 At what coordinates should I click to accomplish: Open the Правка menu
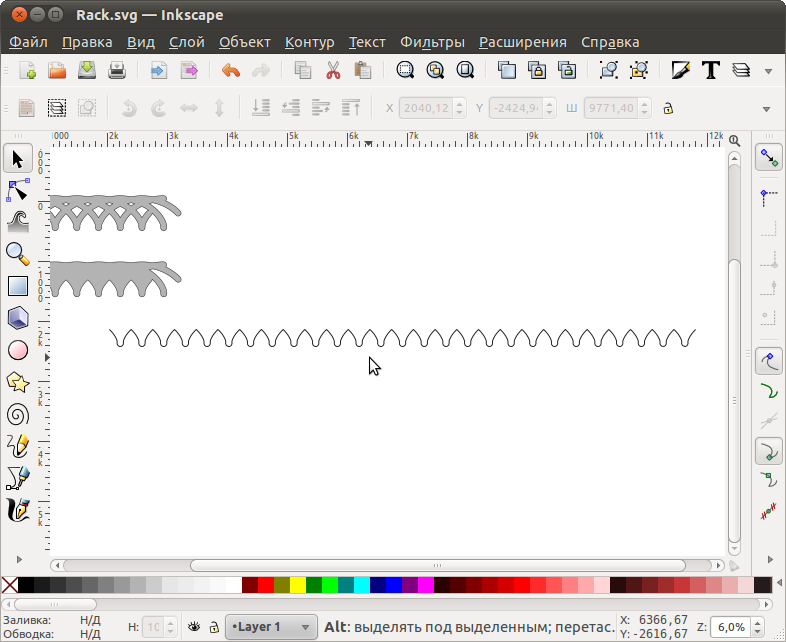click(87, 42)
